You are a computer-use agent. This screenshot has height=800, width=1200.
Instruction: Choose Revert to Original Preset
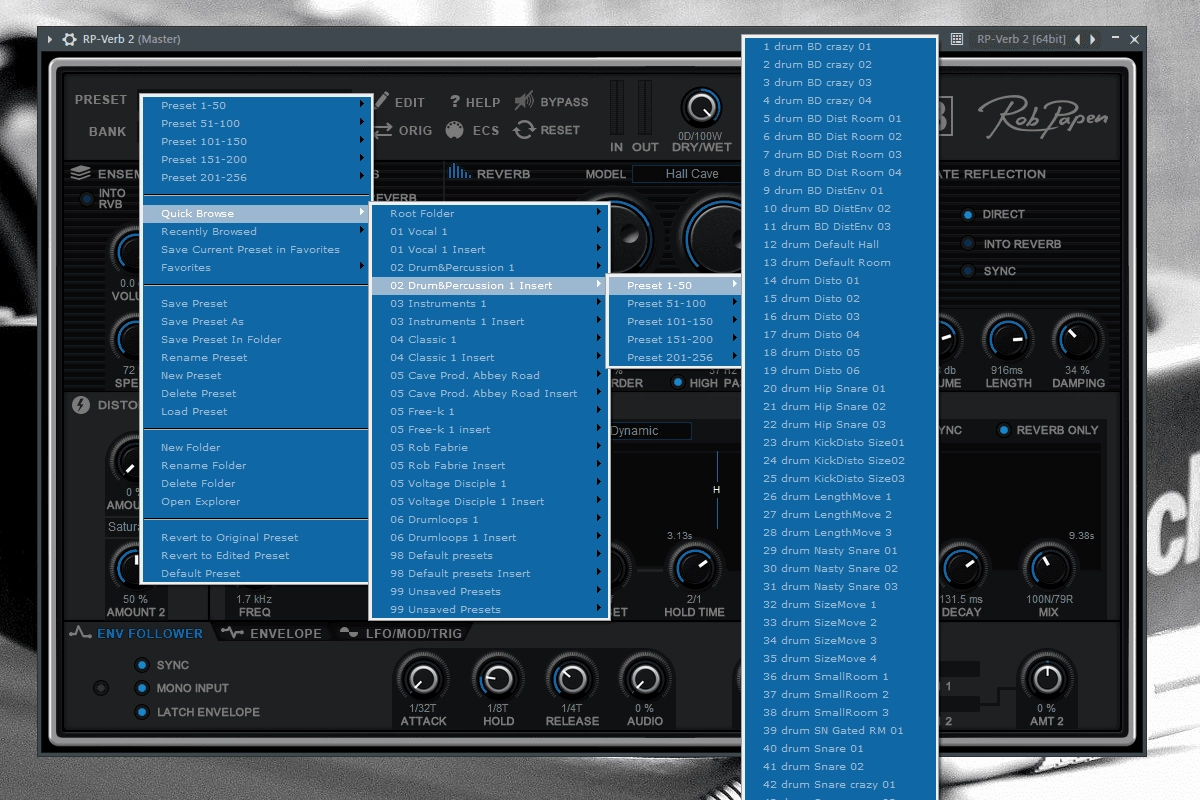[x=257, y=537]
